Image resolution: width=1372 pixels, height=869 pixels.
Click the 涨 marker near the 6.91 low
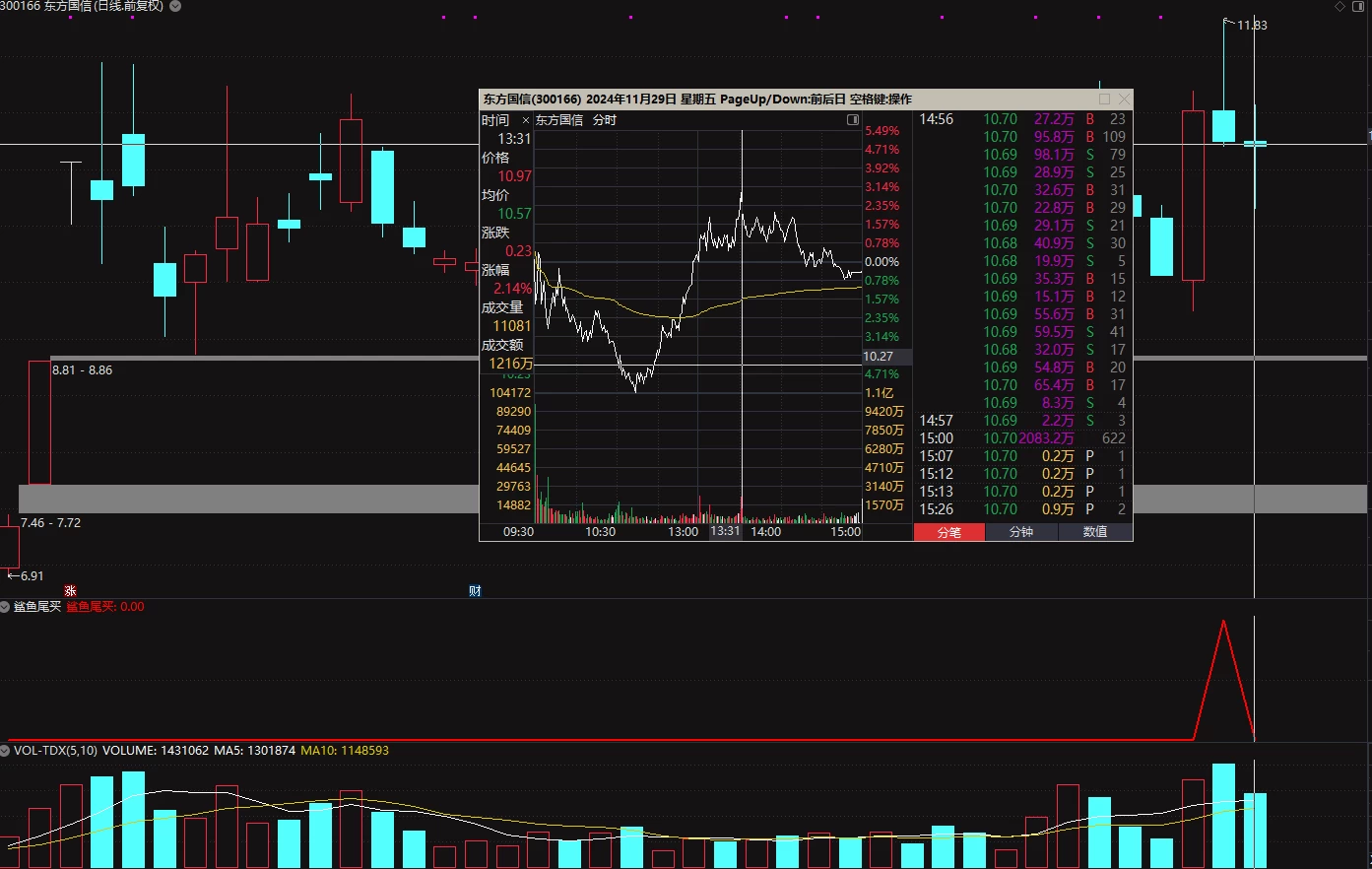point(70,591)
